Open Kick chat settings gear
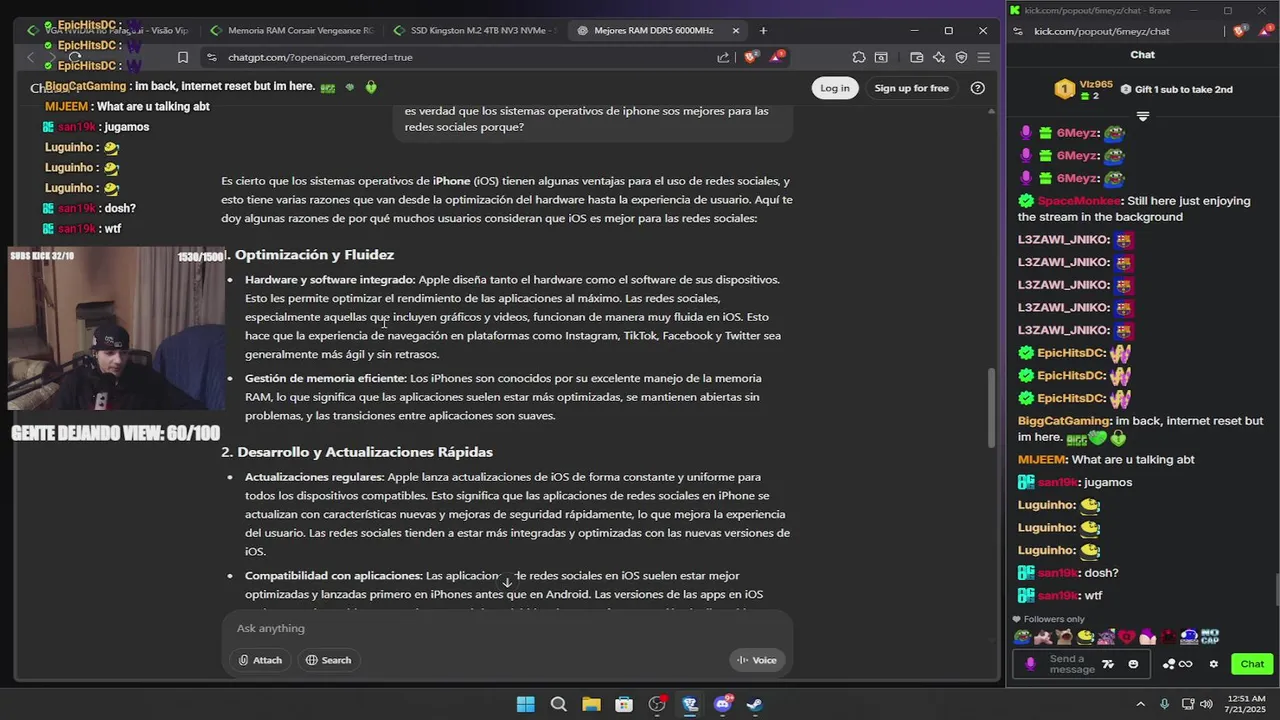This screenshot has width=1280, height=720. pos(1214,664)
